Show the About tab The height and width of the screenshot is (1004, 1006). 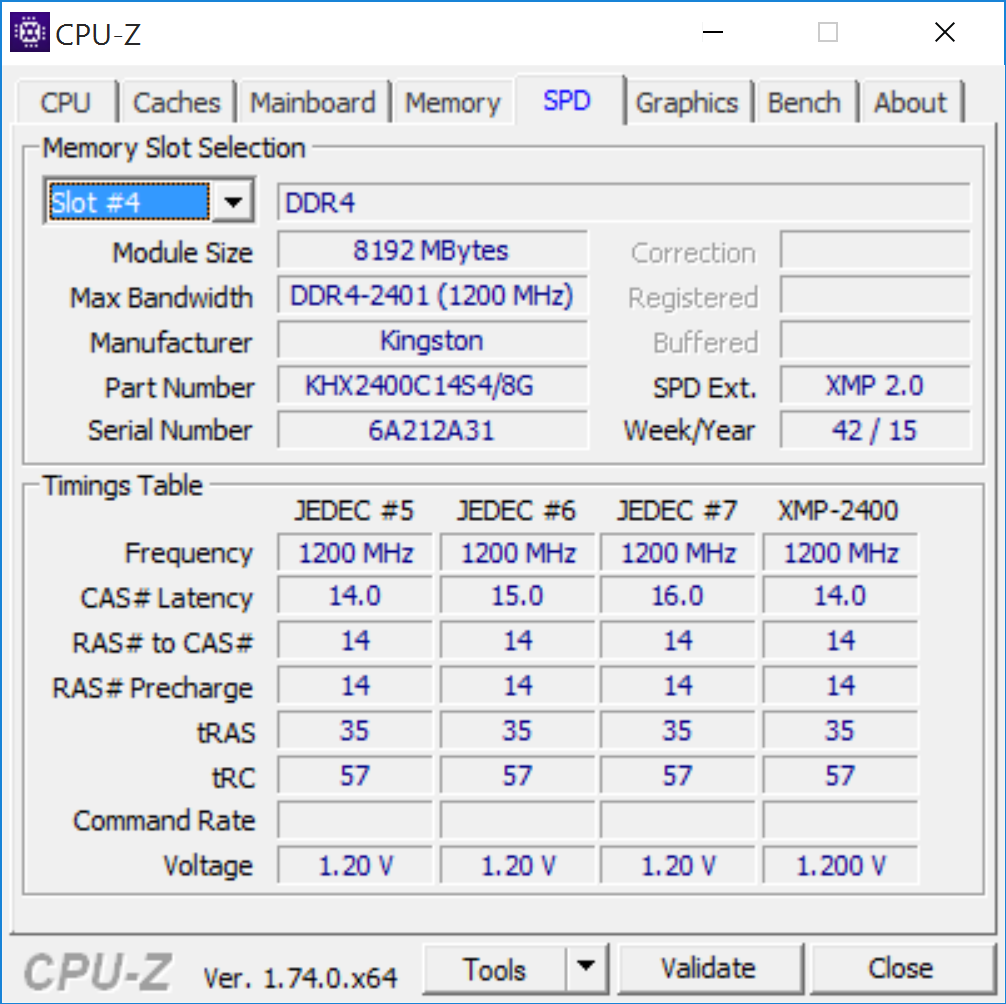910,103
